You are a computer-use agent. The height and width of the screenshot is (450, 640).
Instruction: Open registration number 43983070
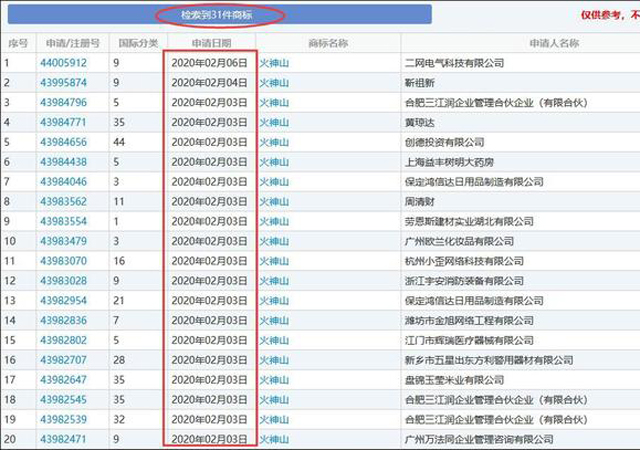pos(63,261)
